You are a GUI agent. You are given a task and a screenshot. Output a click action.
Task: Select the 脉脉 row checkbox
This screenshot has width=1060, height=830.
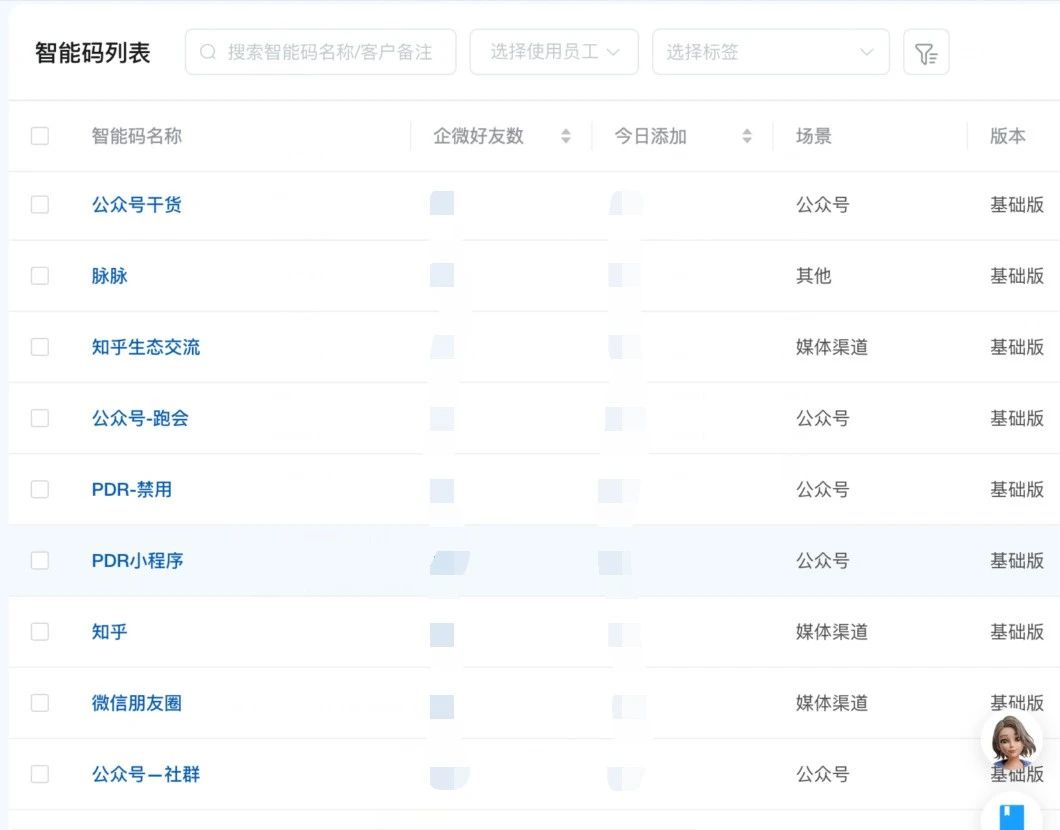40,276
